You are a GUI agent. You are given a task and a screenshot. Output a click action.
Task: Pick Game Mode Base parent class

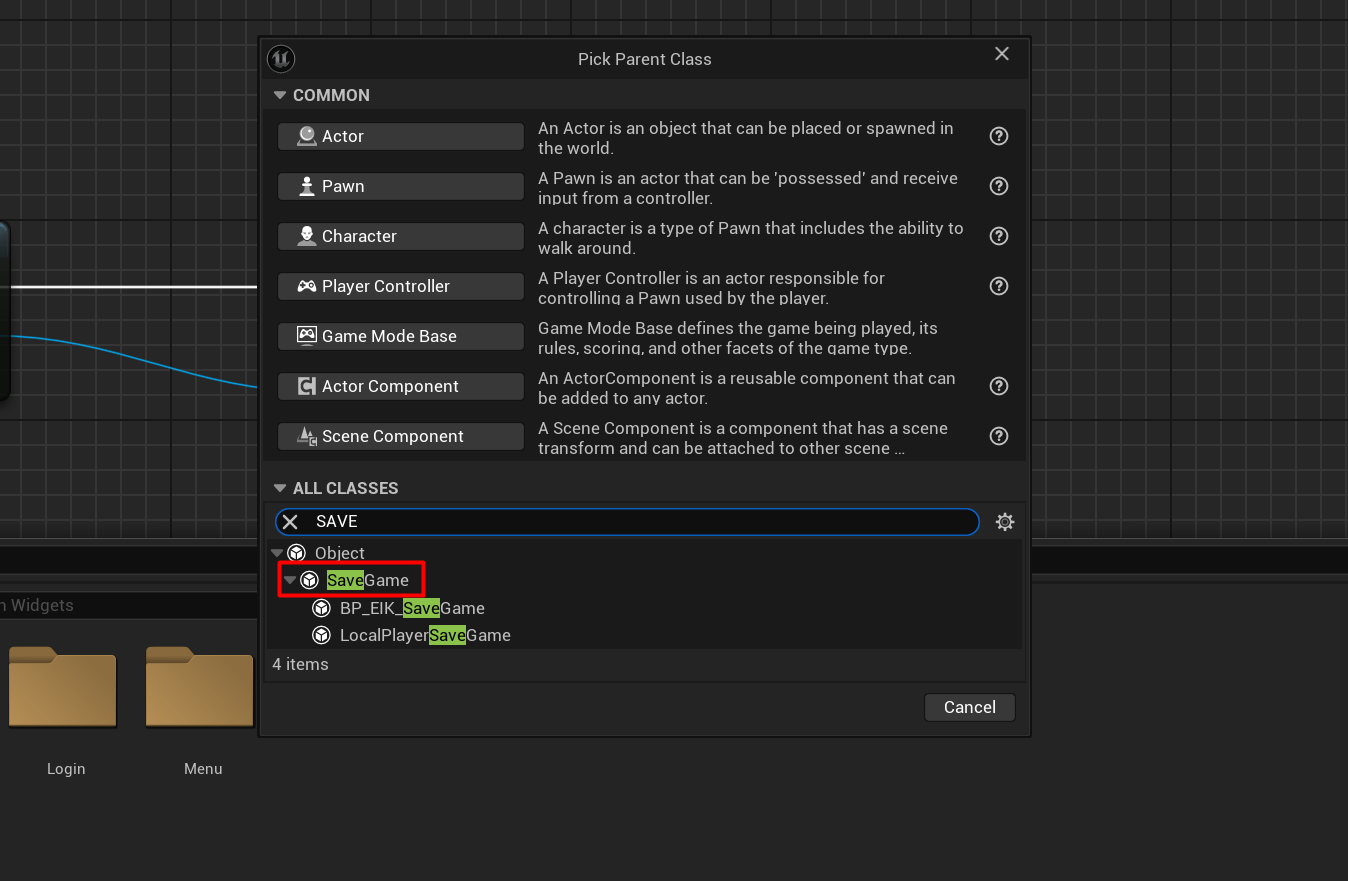tap(400, 336)
